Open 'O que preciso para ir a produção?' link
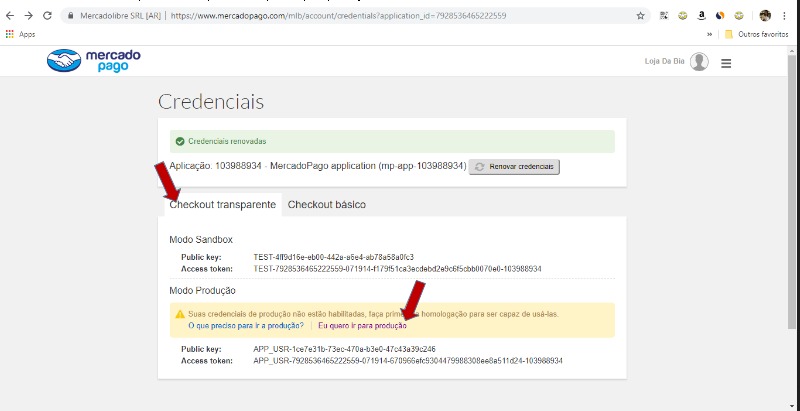The width and height of the screenshot is (800, 411). click(x=246, y=325)
